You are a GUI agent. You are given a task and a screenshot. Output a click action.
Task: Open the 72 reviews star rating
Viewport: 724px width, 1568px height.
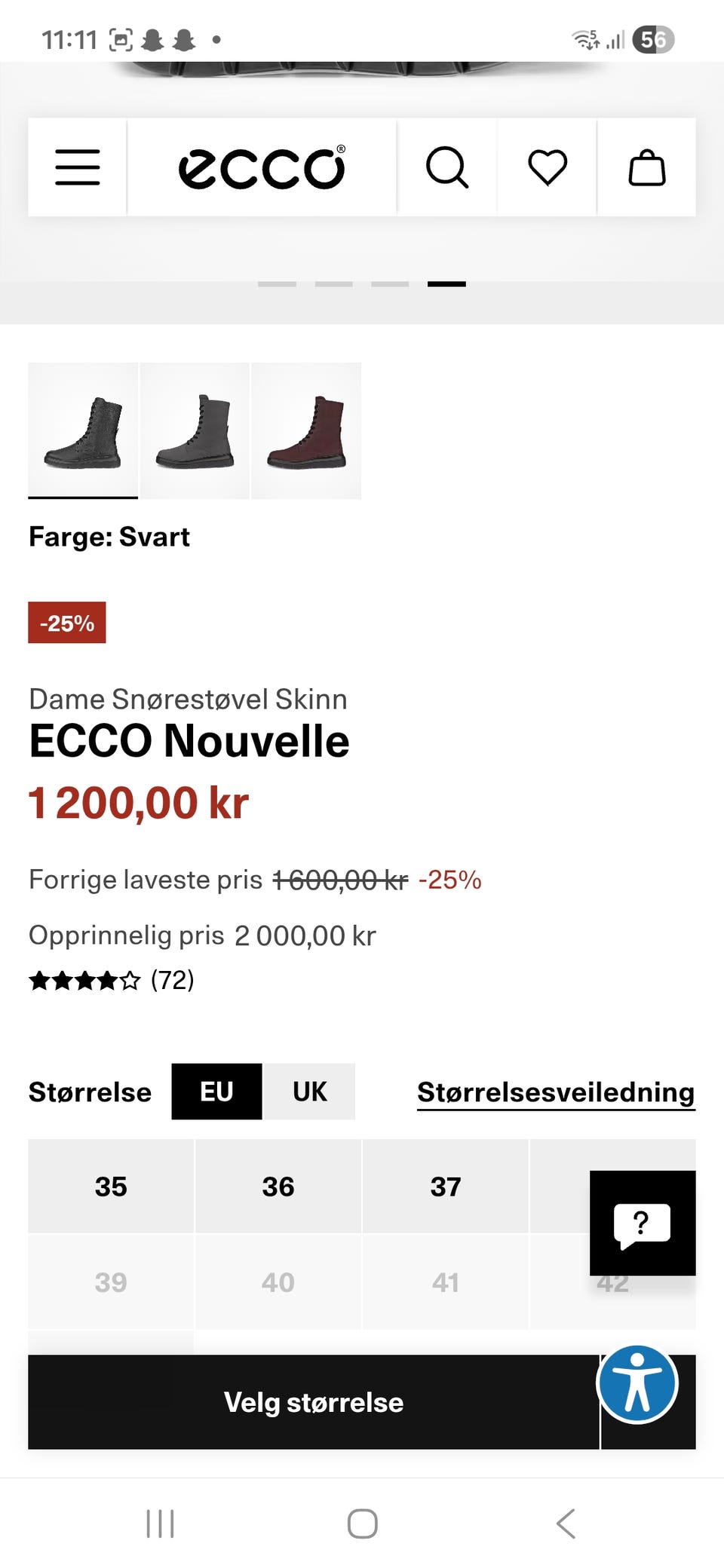tap(111, 980)
